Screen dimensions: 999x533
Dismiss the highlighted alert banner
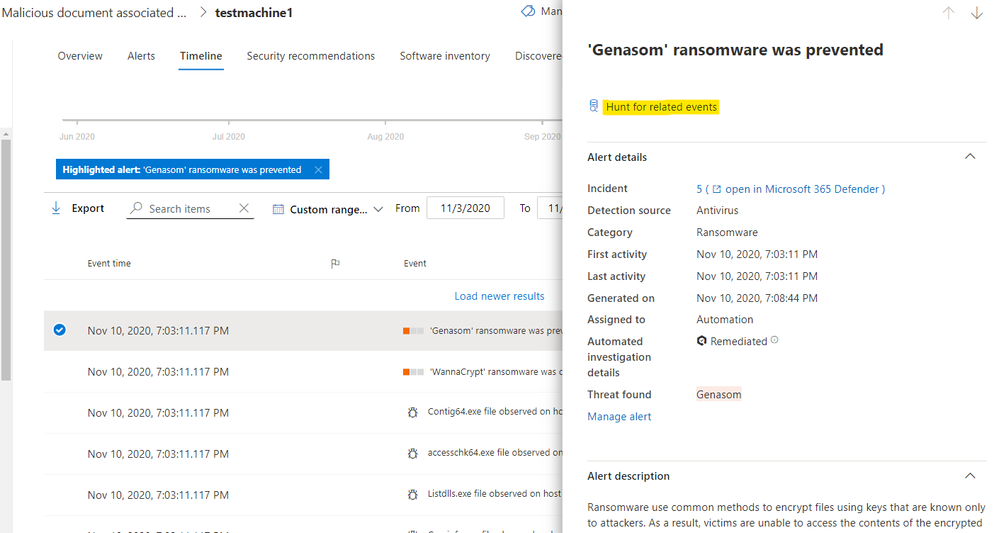(x=318, y=170)
